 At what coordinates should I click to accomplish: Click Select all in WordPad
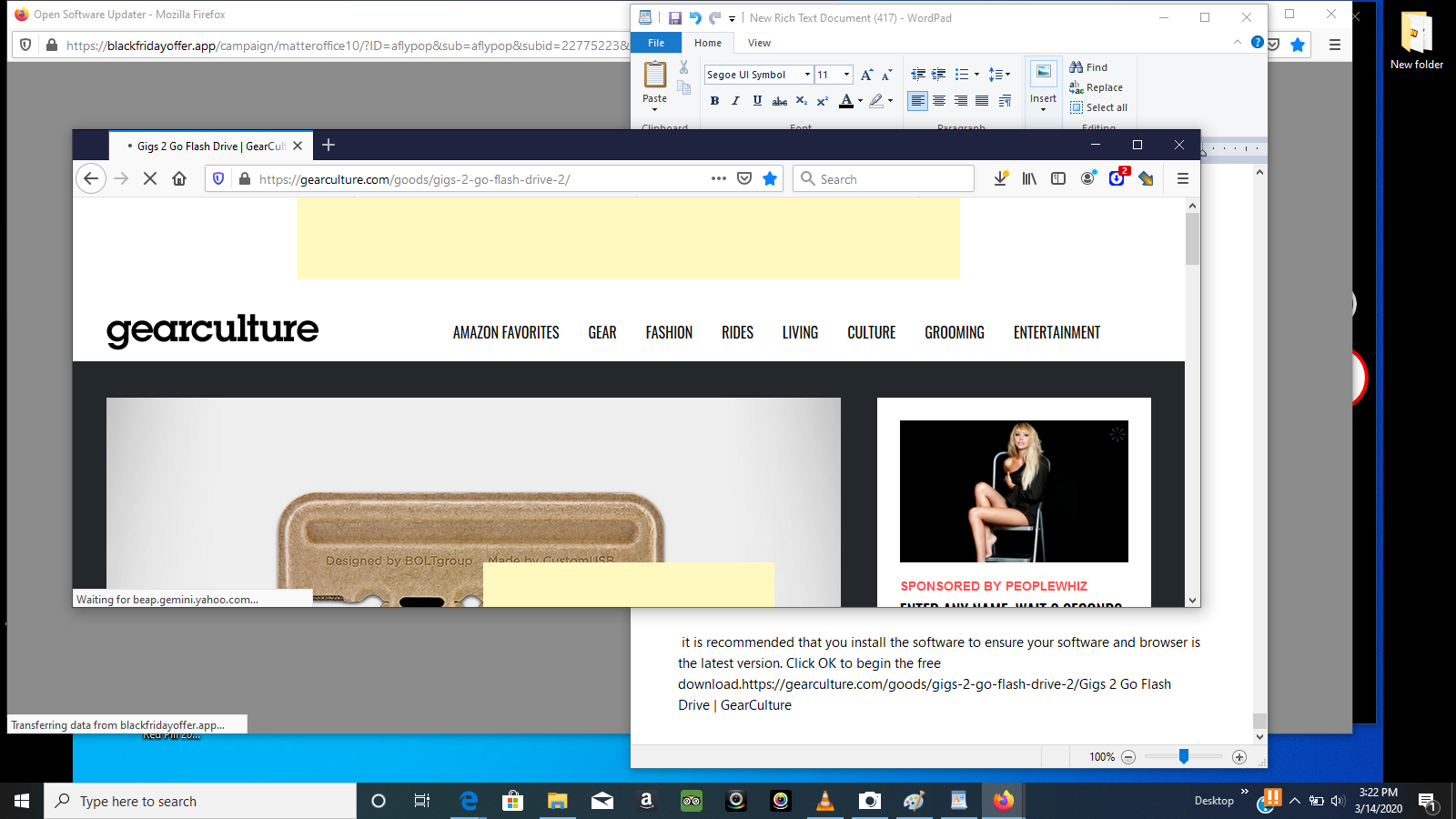[1098, 107]
